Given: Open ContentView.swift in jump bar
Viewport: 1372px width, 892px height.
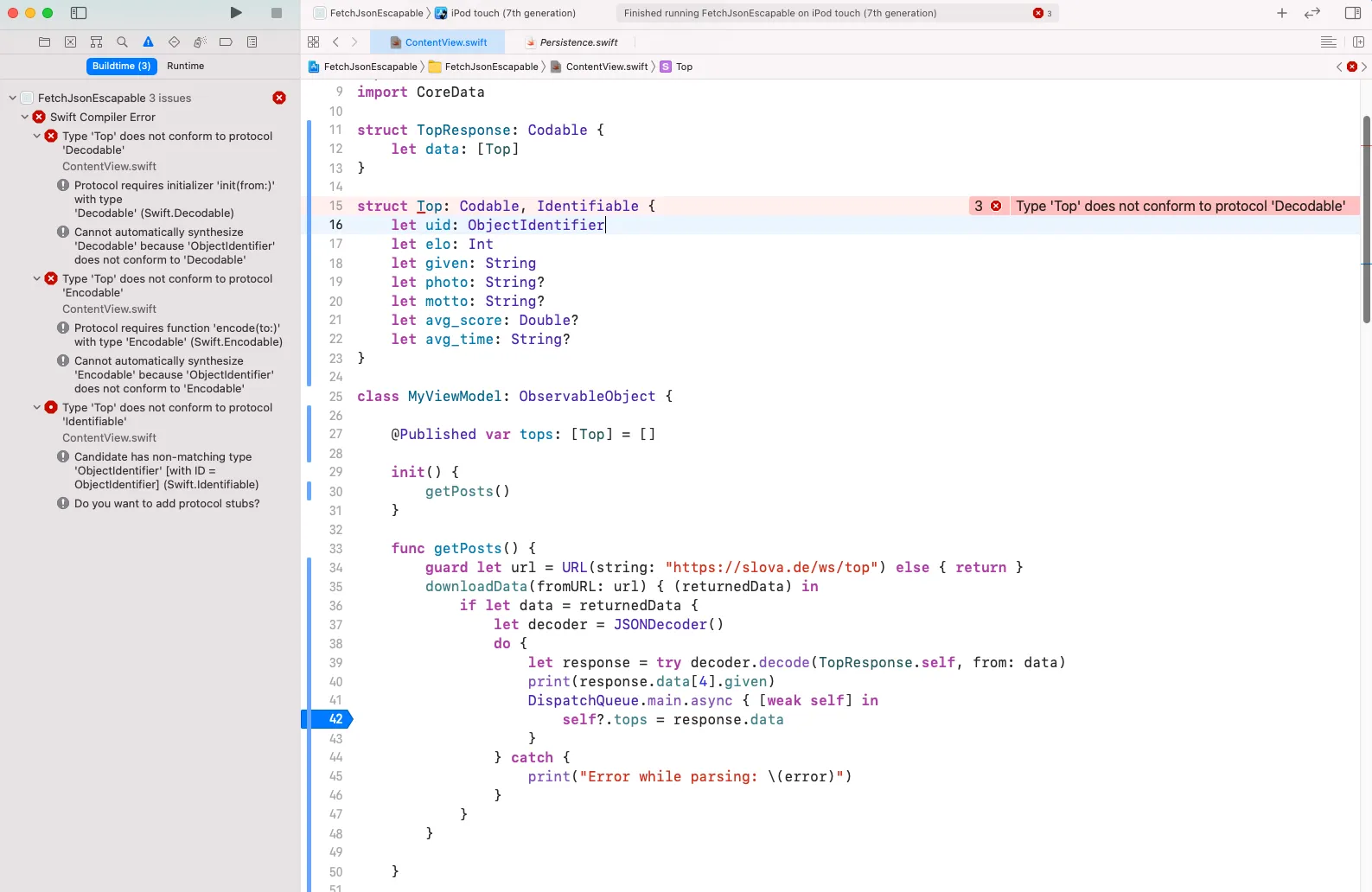Looking at the screenshot, I should pos(598,67).
